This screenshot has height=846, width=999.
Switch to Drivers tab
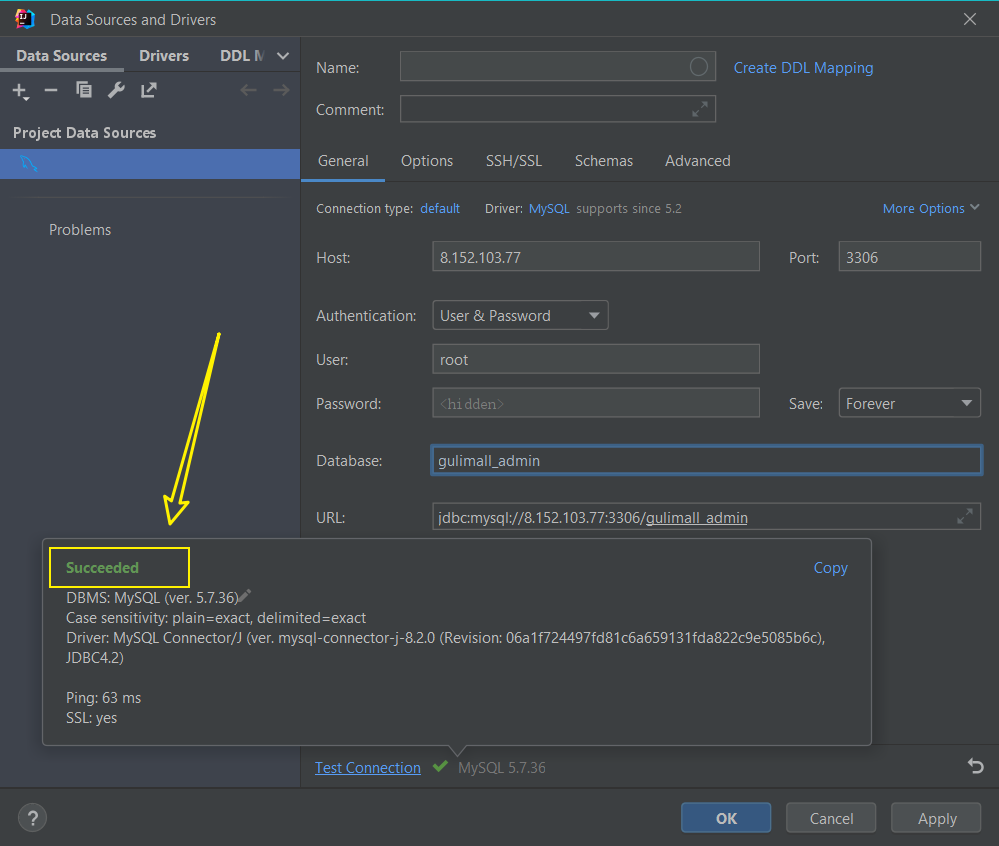164,55
